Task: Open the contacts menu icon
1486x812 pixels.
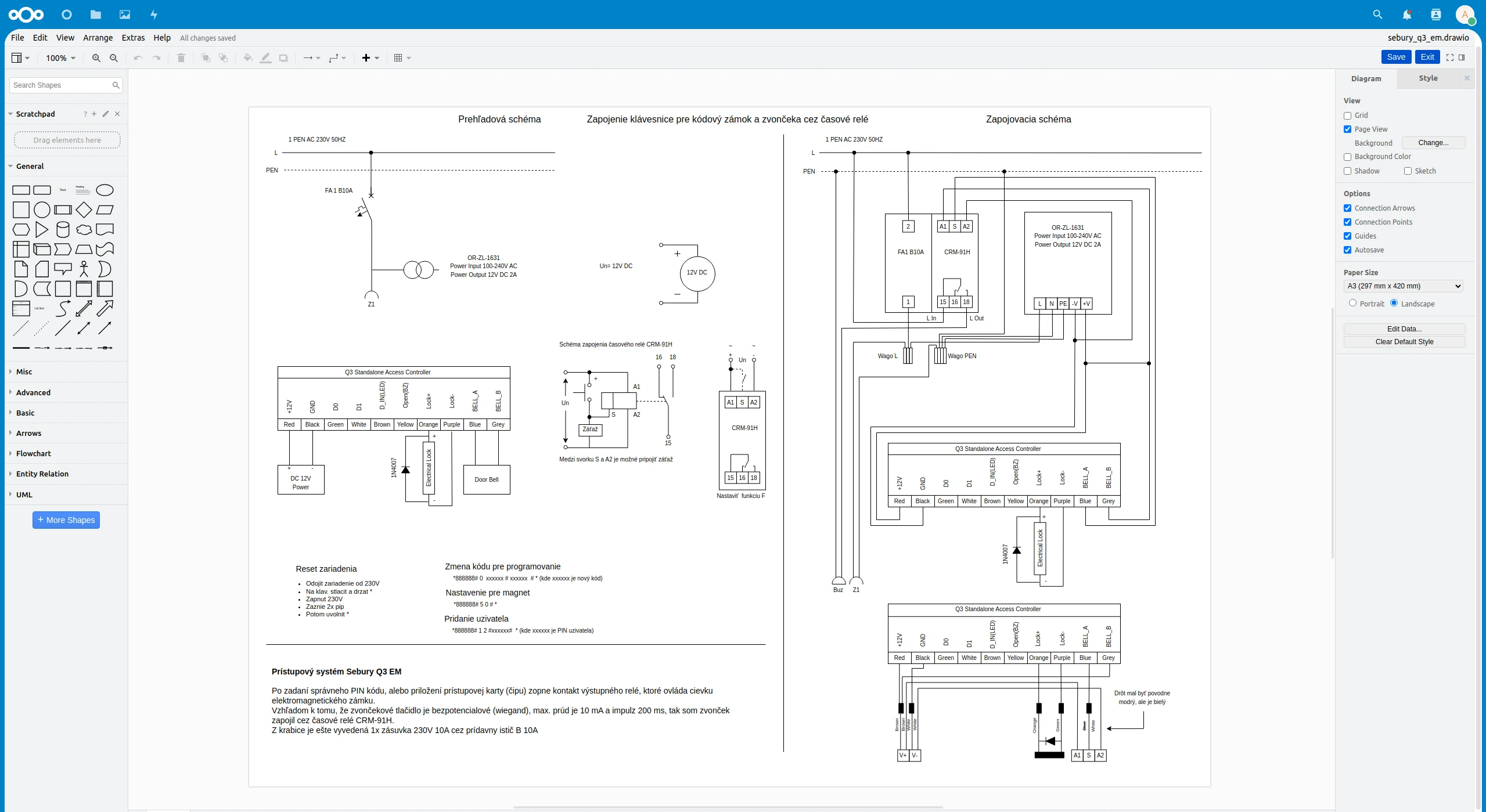Action: click(1435, 15)
